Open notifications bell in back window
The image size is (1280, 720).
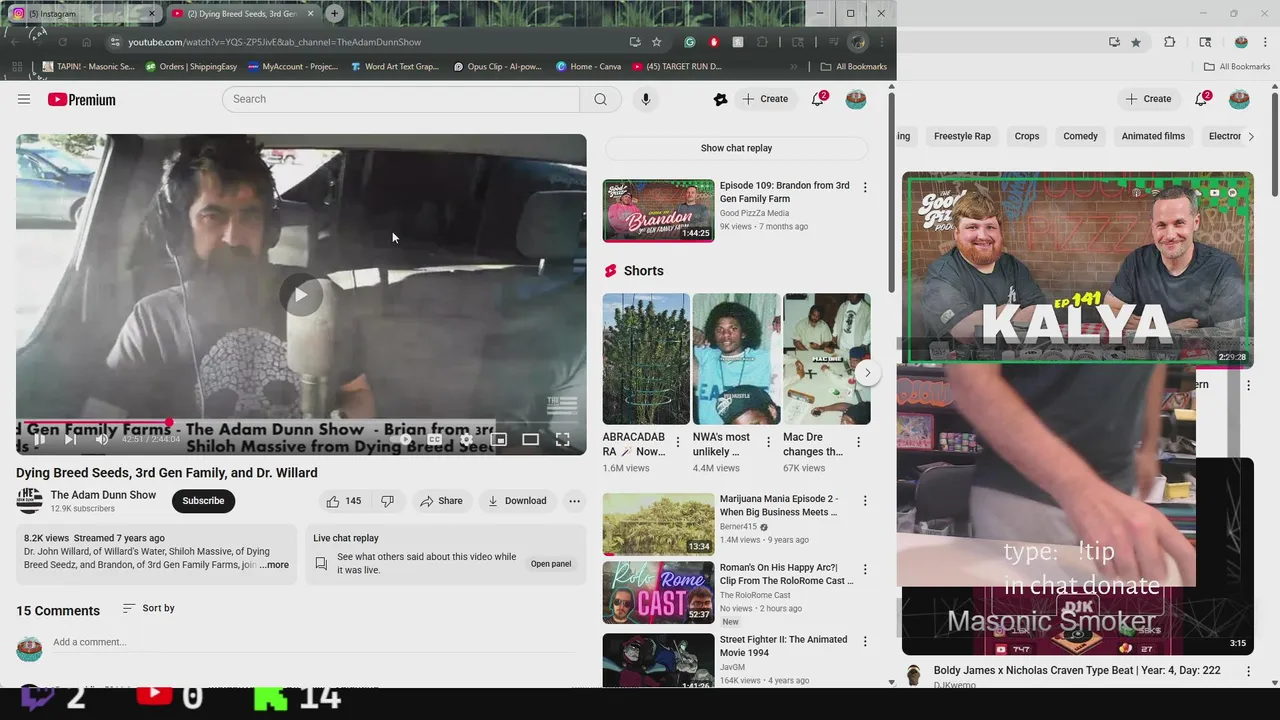click(x=1202, y=99)
